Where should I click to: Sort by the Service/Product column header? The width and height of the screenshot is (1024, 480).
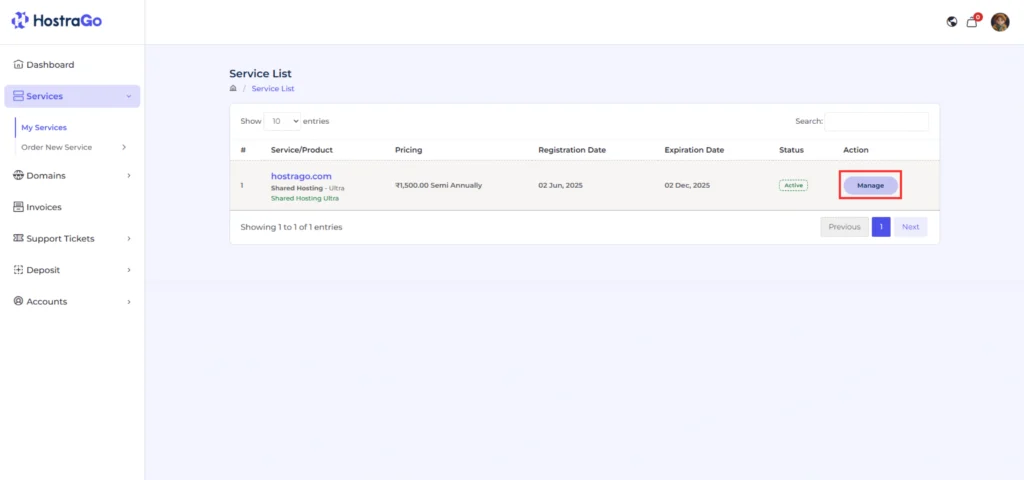(x=302, y=150)
